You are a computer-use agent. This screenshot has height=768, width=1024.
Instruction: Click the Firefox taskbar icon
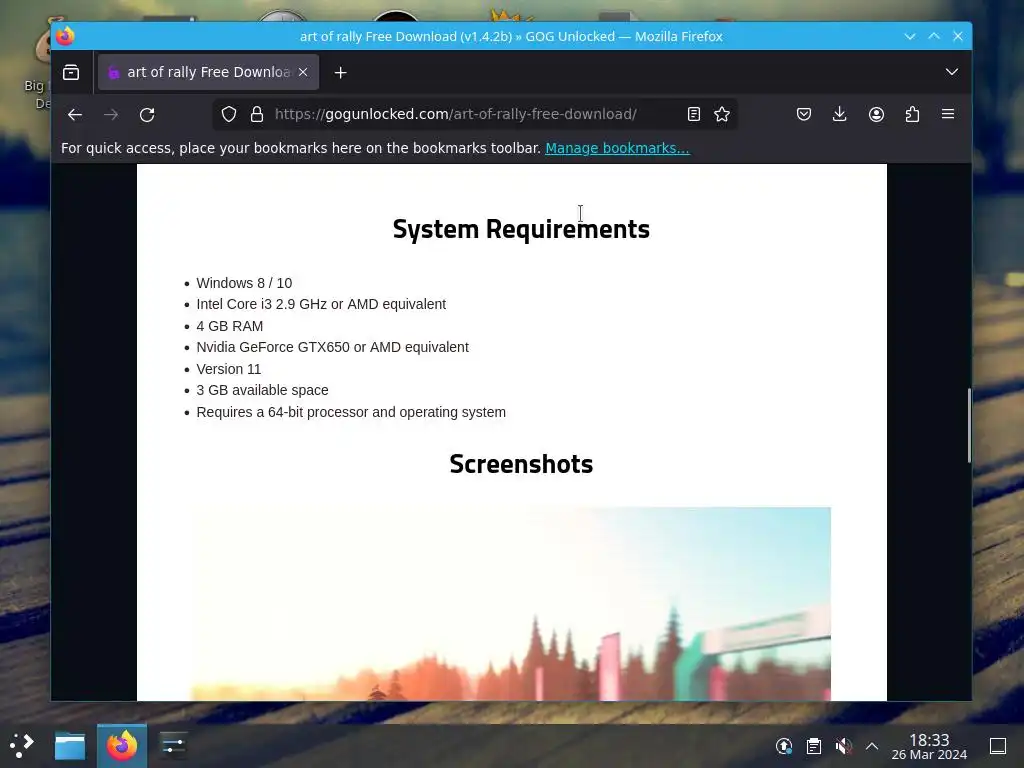(x=122, y=746)
